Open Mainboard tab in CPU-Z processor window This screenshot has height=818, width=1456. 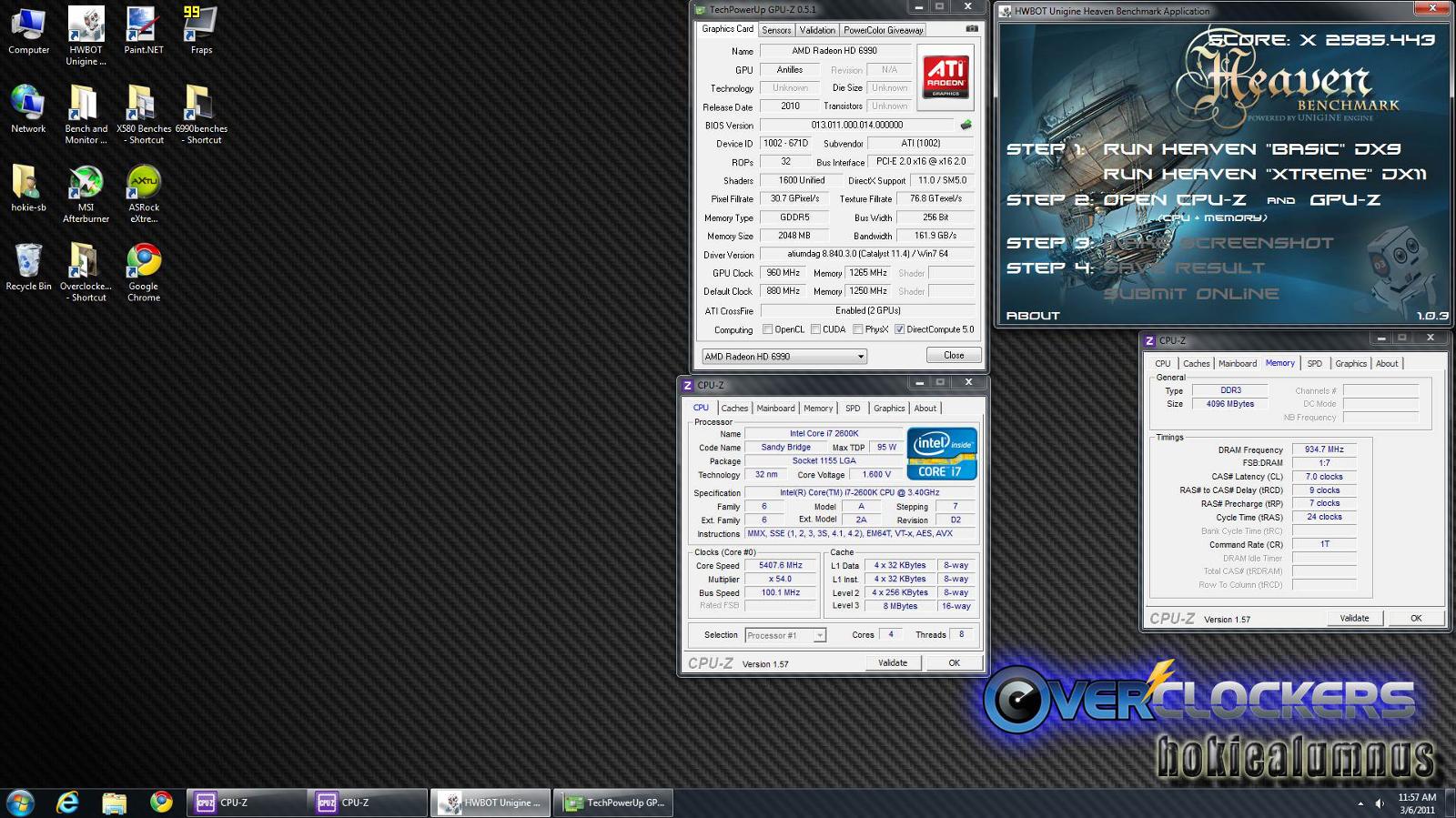pyautogui.click(x=775, y=409)
